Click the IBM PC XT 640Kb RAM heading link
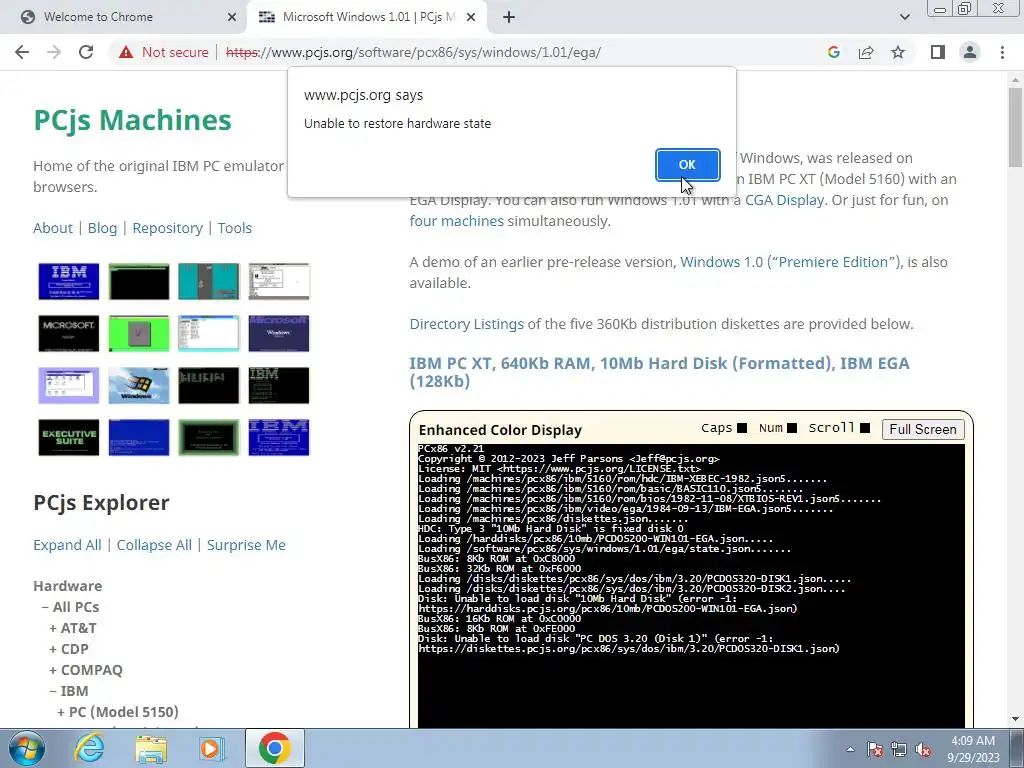Viewport: 1024px width, 768px height. 659,372
